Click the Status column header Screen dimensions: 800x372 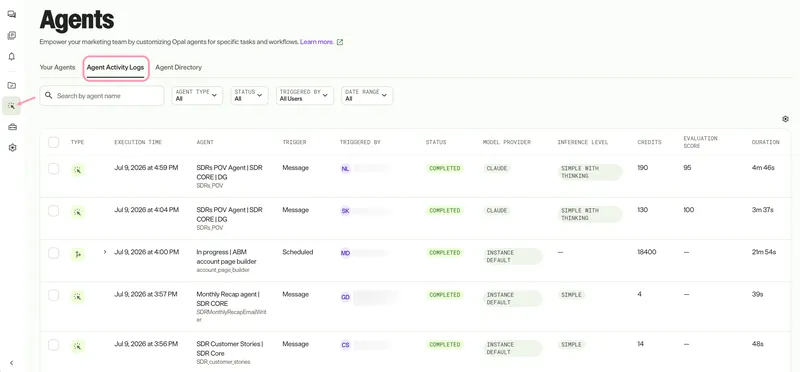(436, 142)
